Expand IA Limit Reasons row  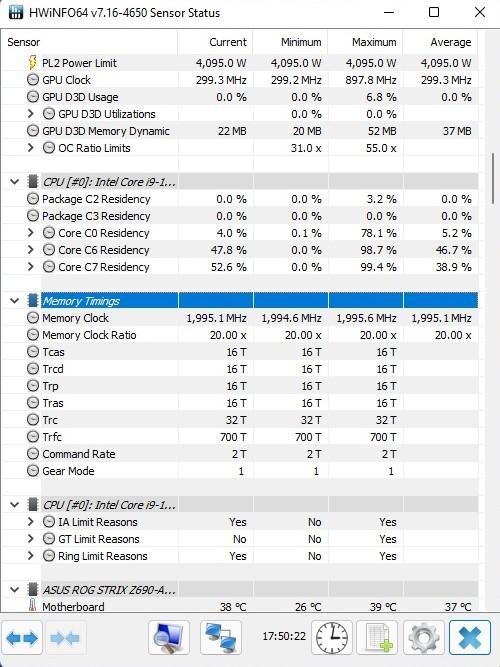click(30, 522)
